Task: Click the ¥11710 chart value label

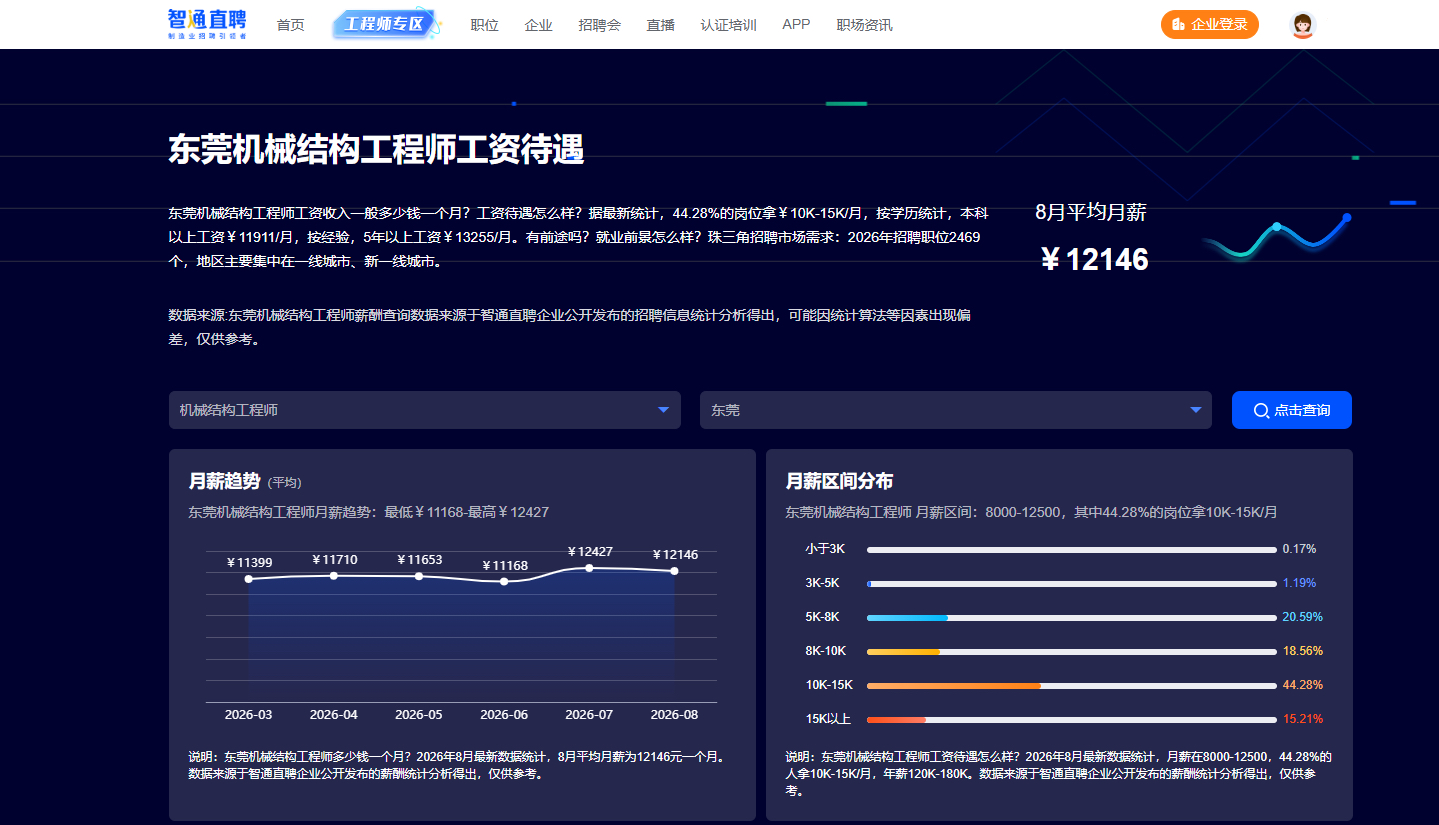Action: 334,560
